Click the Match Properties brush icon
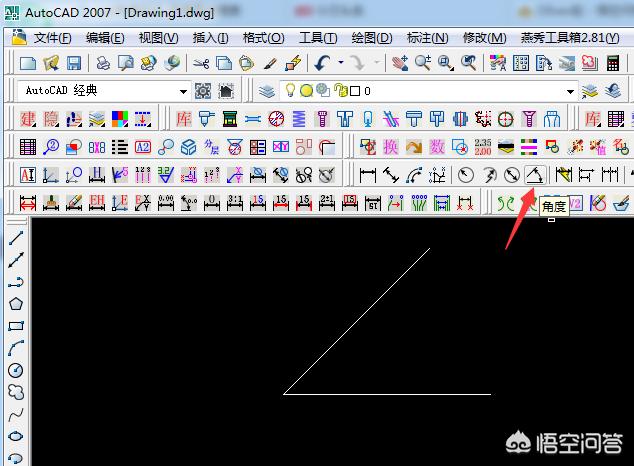The height and width of the screenshot is (466, 634). coord(270,63)
